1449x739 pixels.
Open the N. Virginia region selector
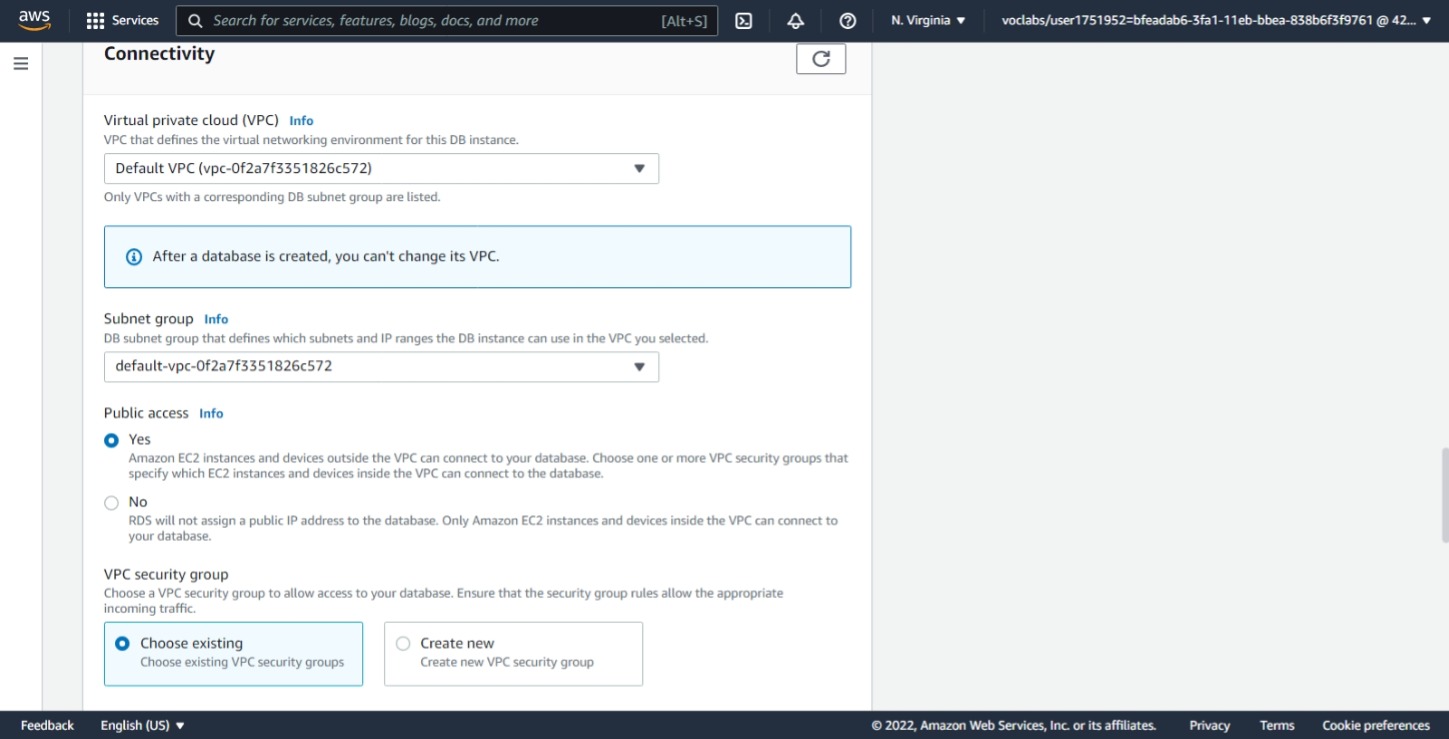[926, 19]
